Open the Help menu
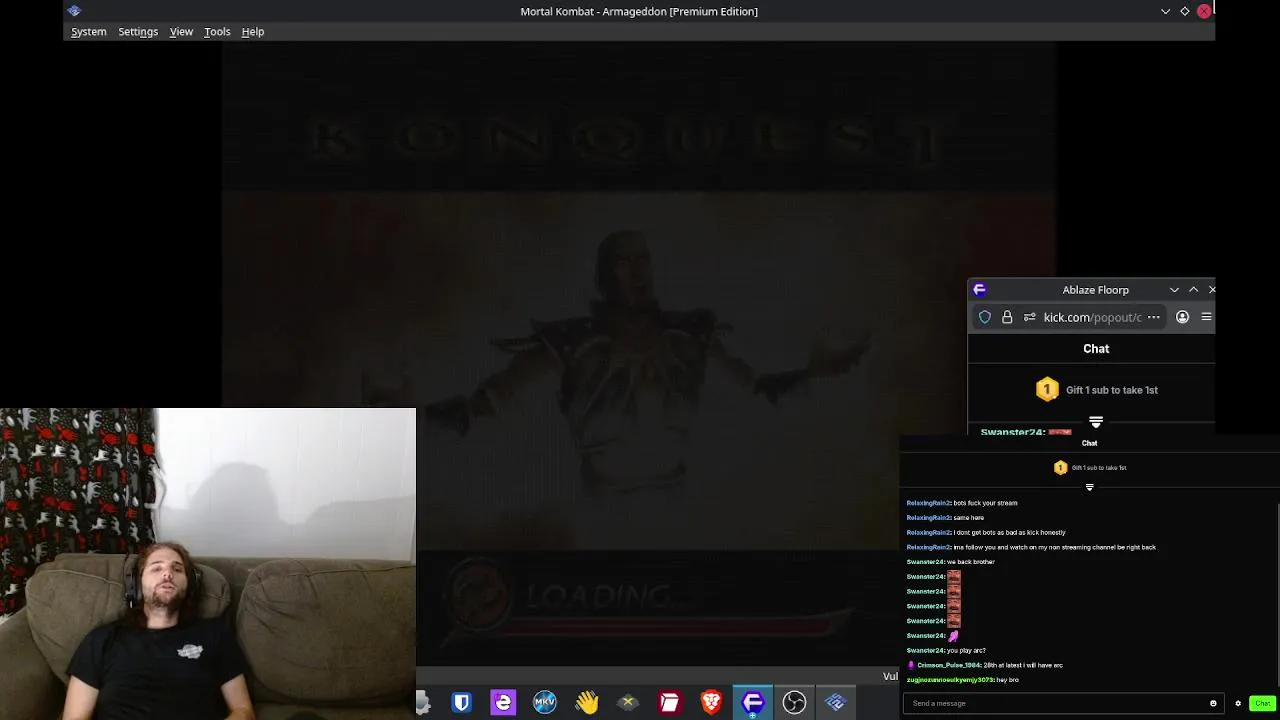Screen dimensions: 1280x720 (253, 31)
